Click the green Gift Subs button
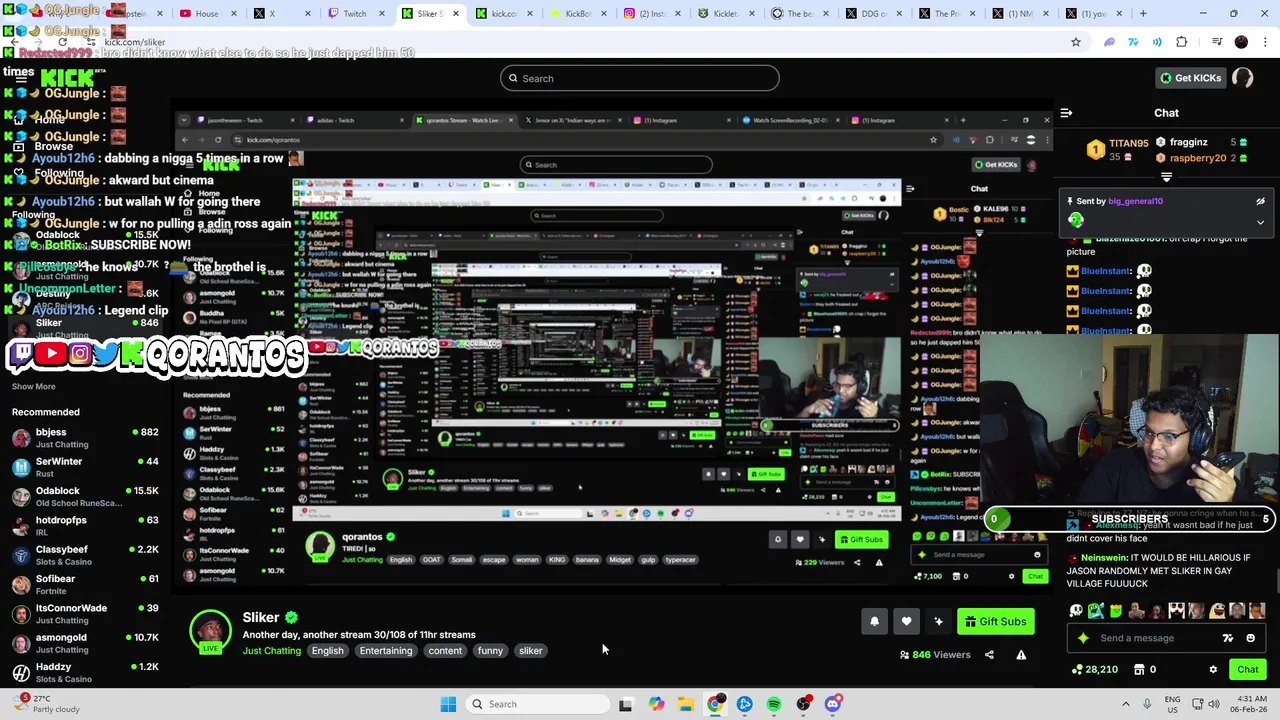The height and width of the screenshot is (720, 1280). coord(995,622)
